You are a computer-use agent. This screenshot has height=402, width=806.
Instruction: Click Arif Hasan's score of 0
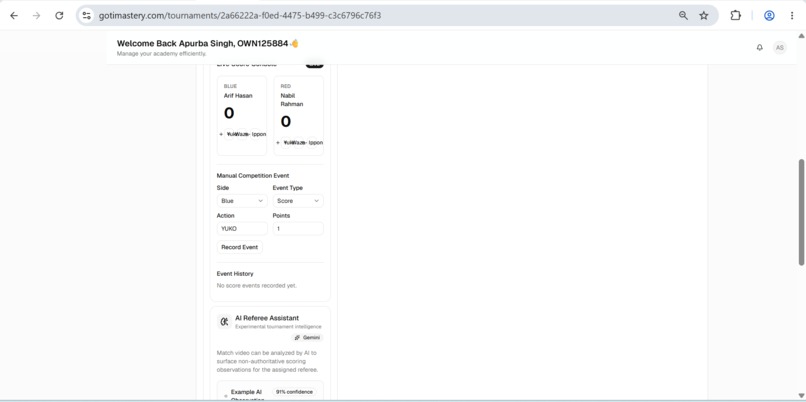pyautogui.click(x=229, y=113)
